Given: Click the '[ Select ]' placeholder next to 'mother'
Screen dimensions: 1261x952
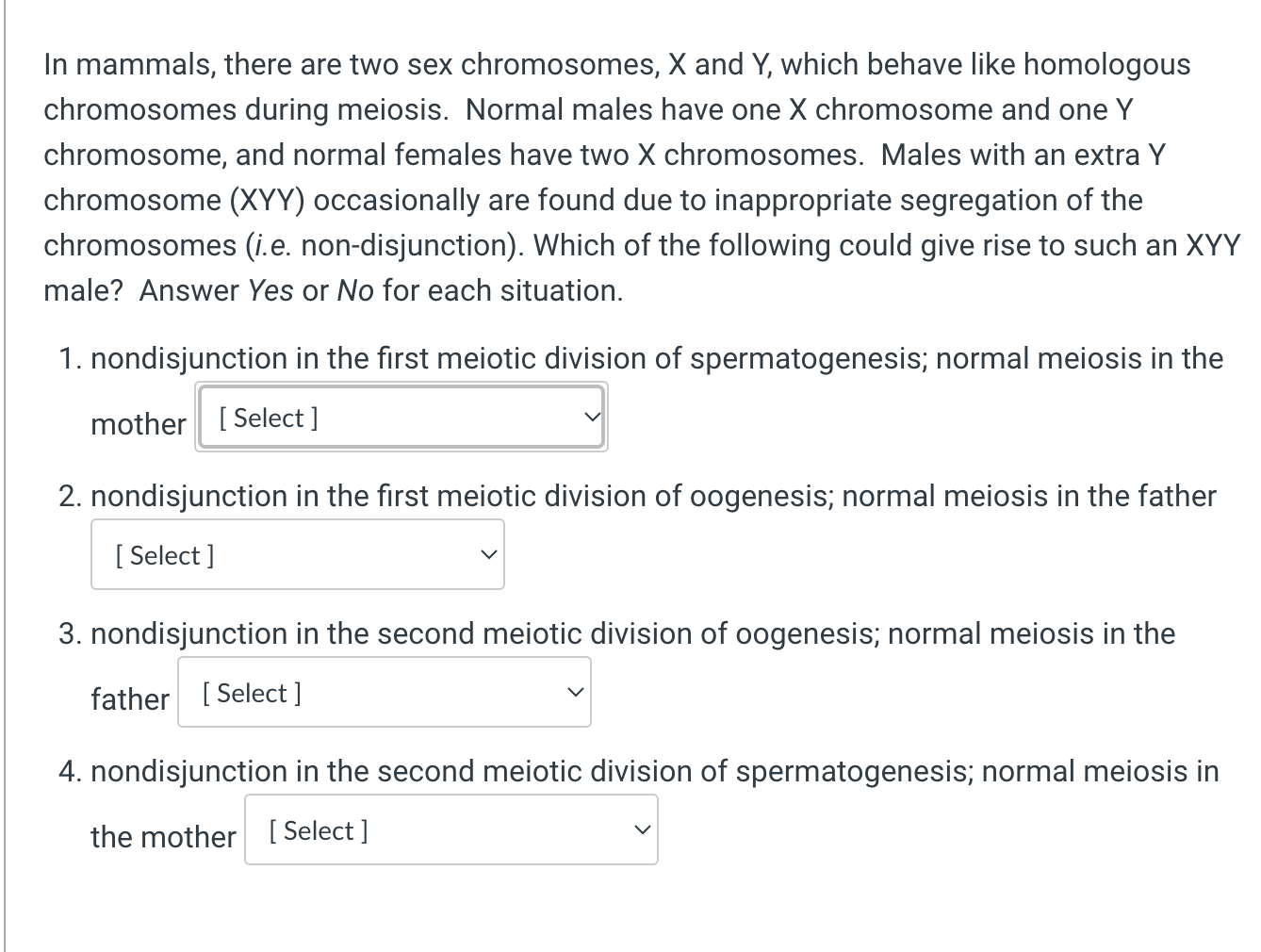Looking at the screenshot, I should [269, 418].
